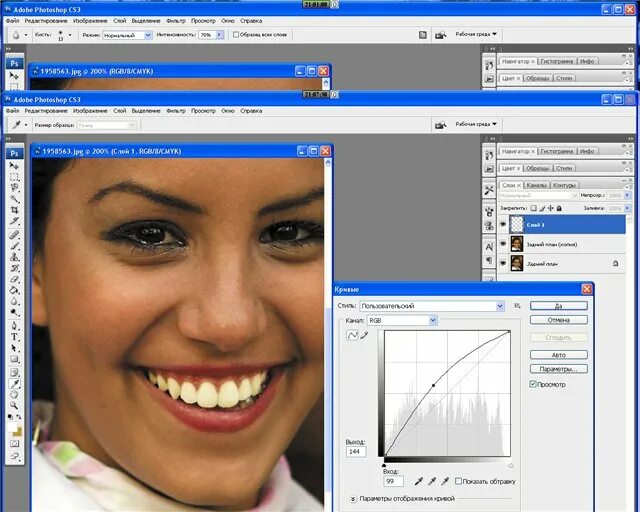Switch to the Контуры tab

[564, 185]
